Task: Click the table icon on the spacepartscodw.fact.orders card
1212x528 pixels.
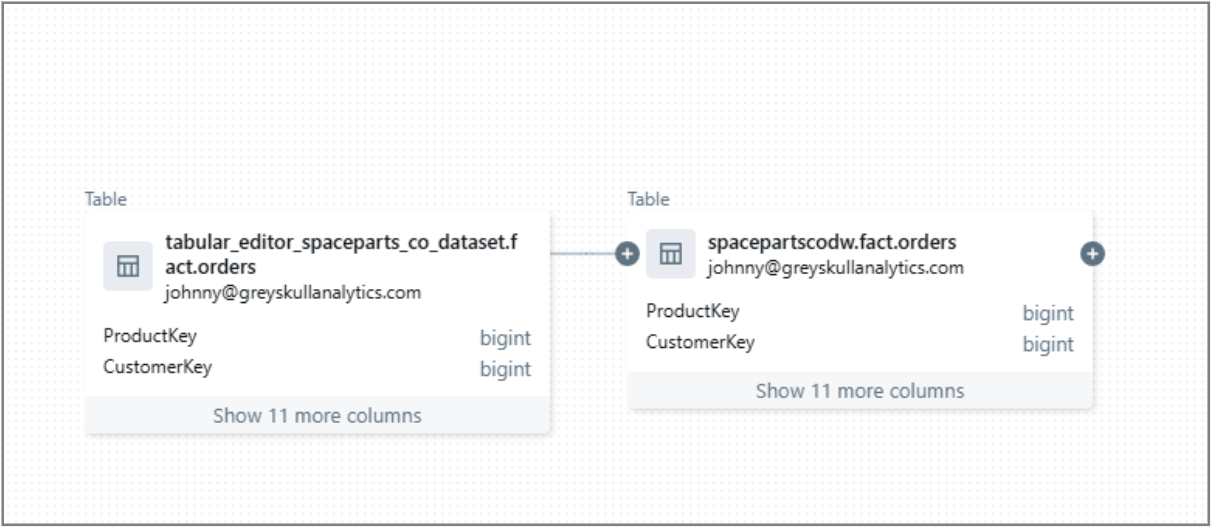Action: click(x=671, y=254)
